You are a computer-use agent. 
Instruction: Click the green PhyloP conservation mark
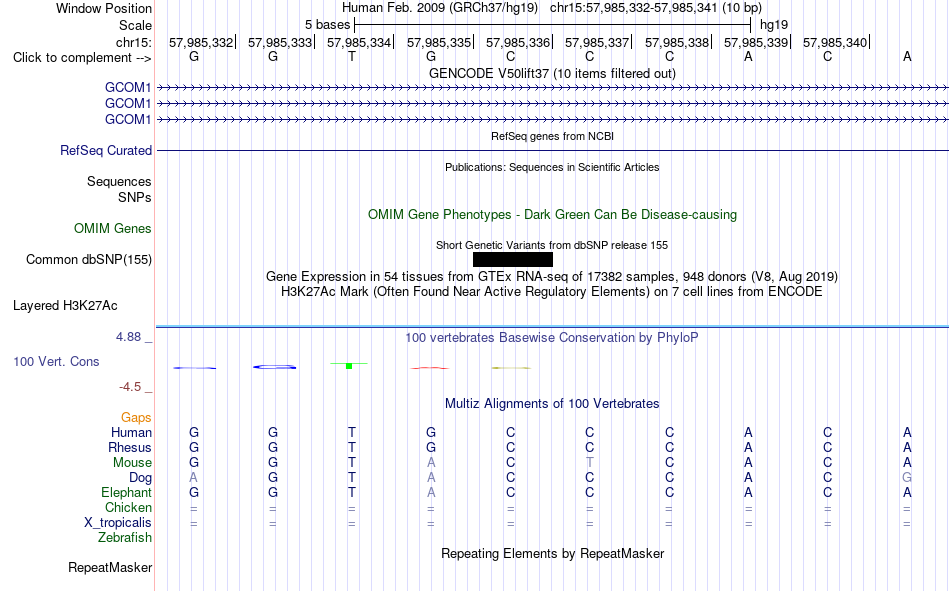[x=349, y=365]
